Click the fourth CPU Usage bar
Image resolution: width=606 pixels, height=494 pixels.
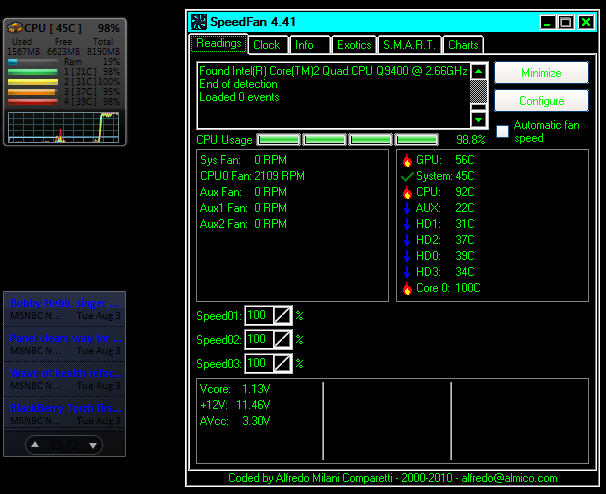[x=417, y=140]
